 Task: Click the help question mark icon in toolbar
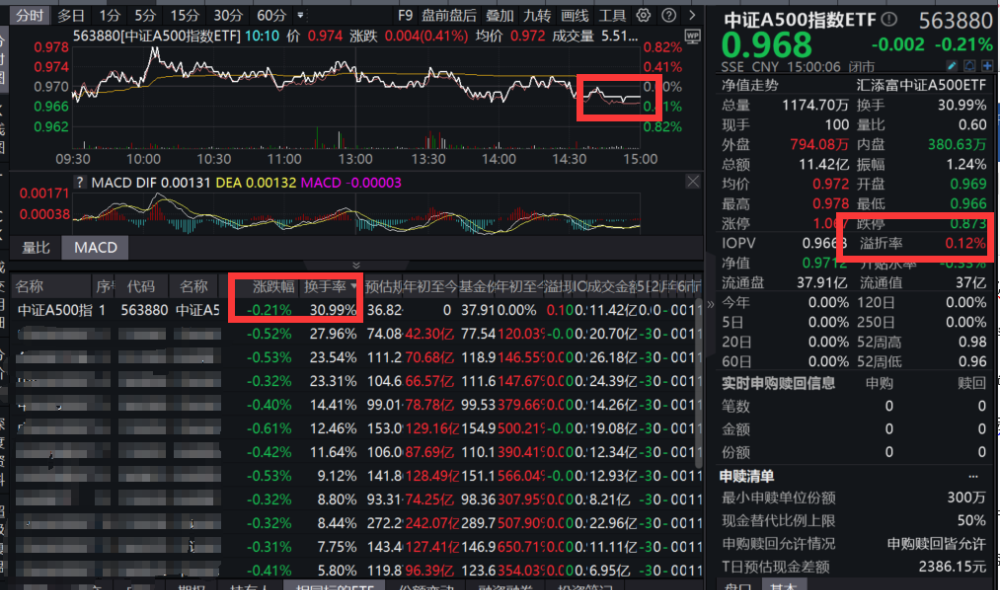tap(667, 15)
